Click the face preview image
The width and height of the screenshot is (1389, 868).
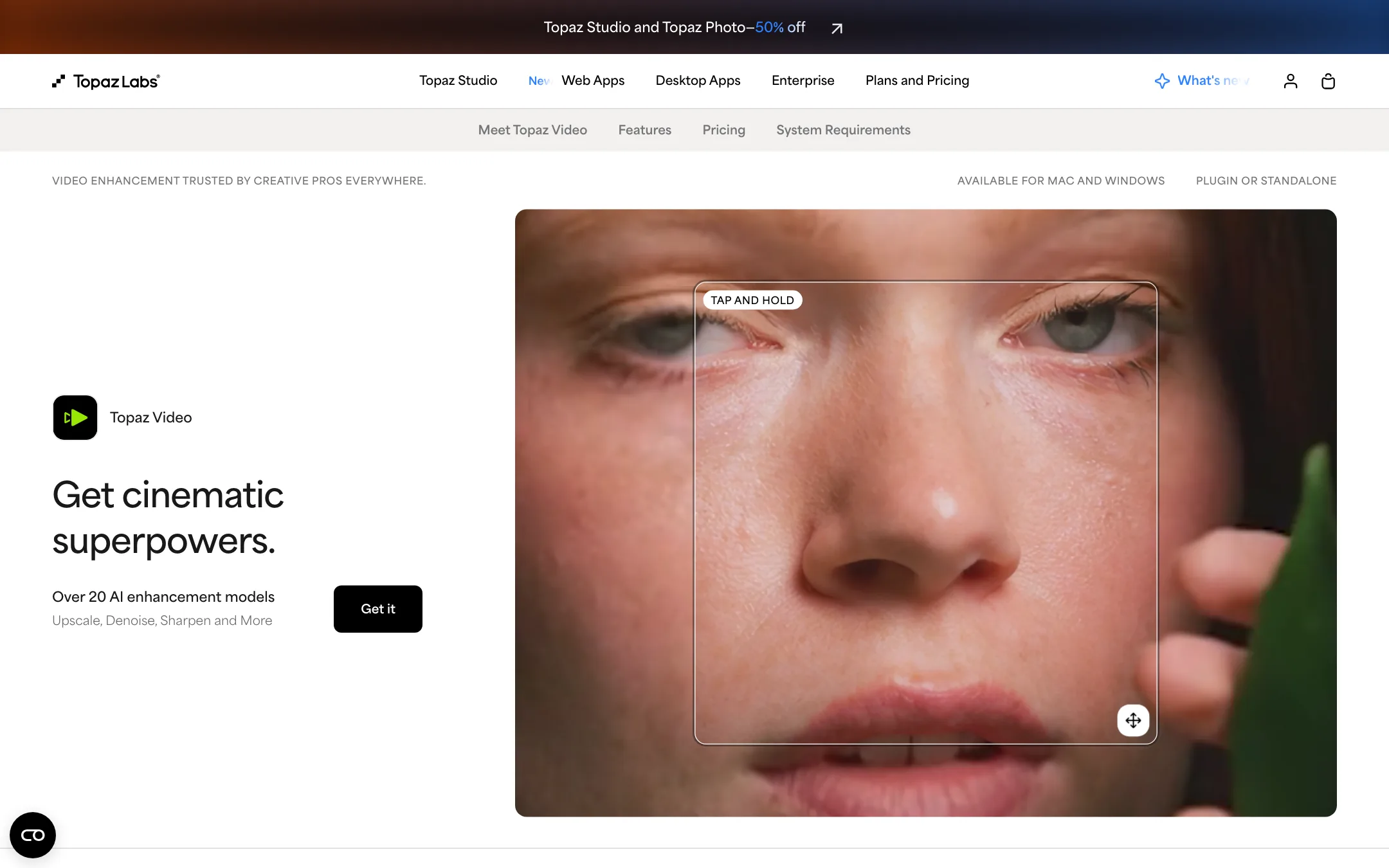point(925,513)
